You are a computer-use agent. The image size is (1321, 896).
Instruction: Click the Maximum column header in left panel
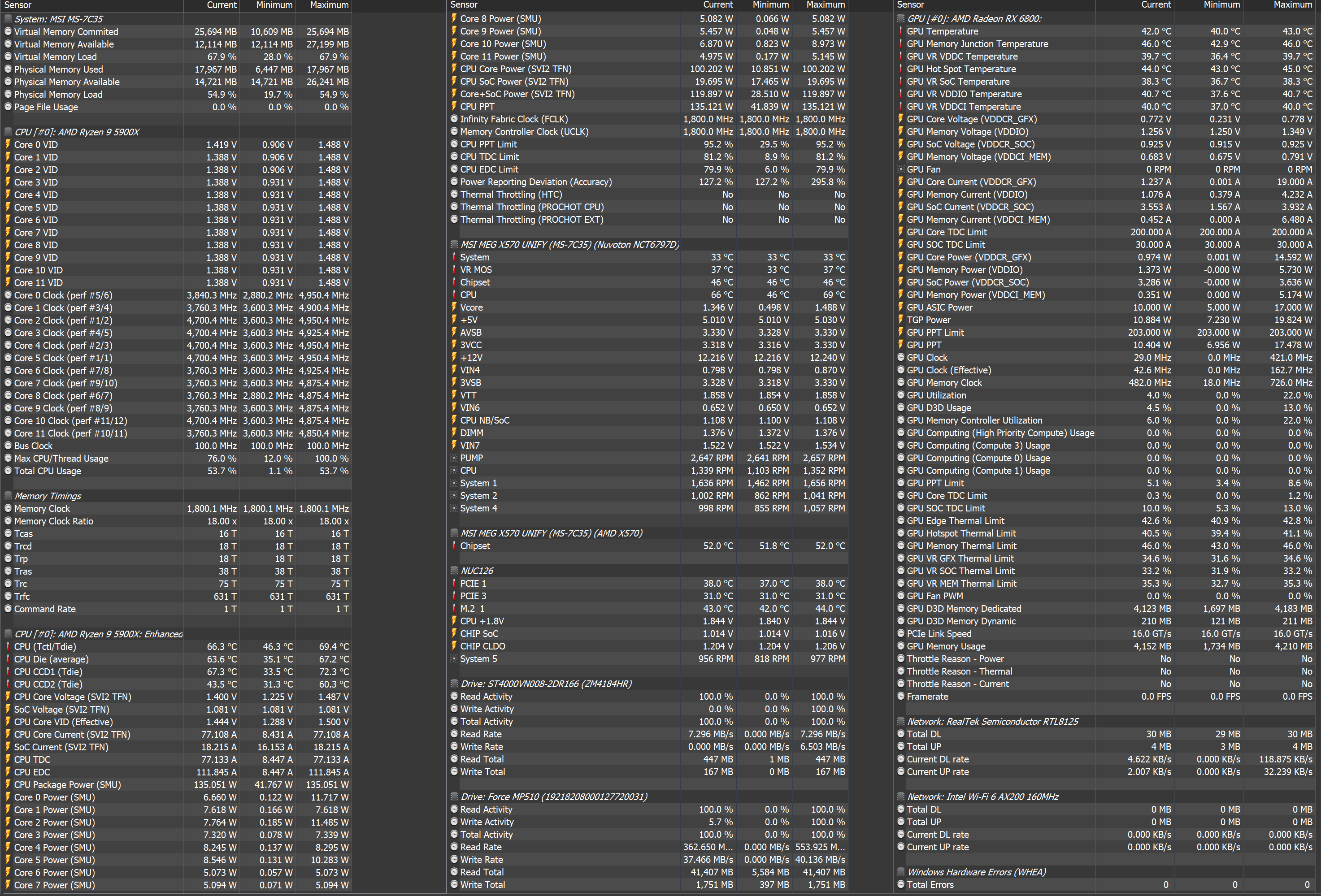329,5
